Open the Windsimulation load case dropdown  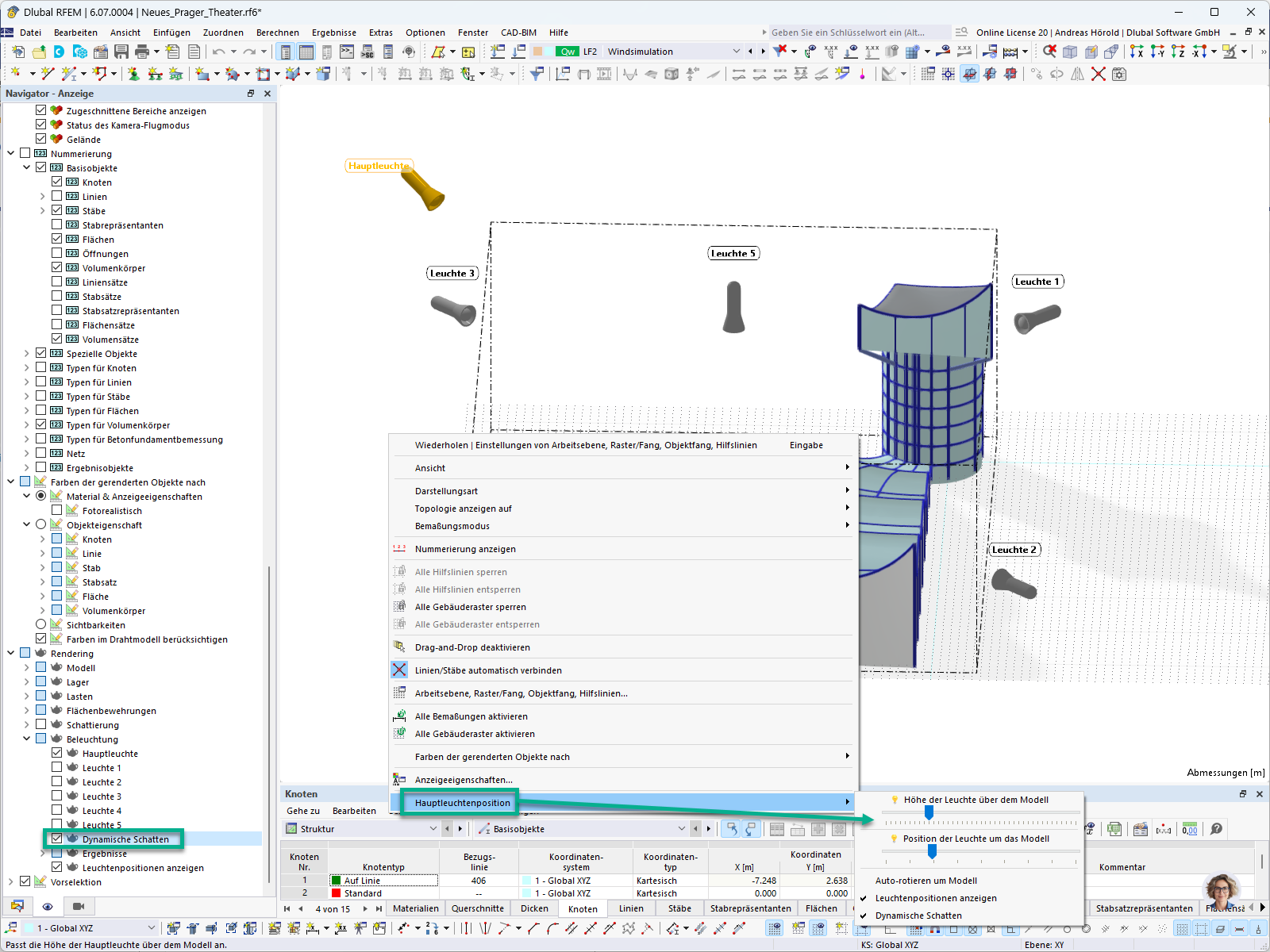pyautogui.click(x=736, y=52)
